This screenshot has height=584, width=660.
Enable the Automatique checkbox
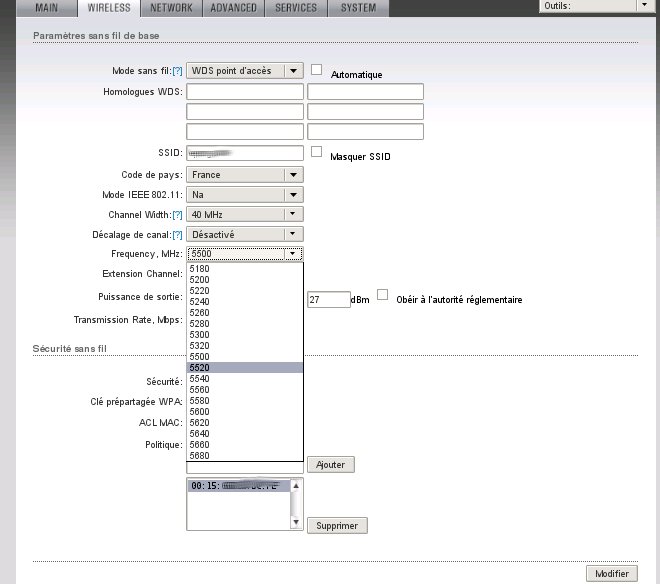click(x=317, y=69)
